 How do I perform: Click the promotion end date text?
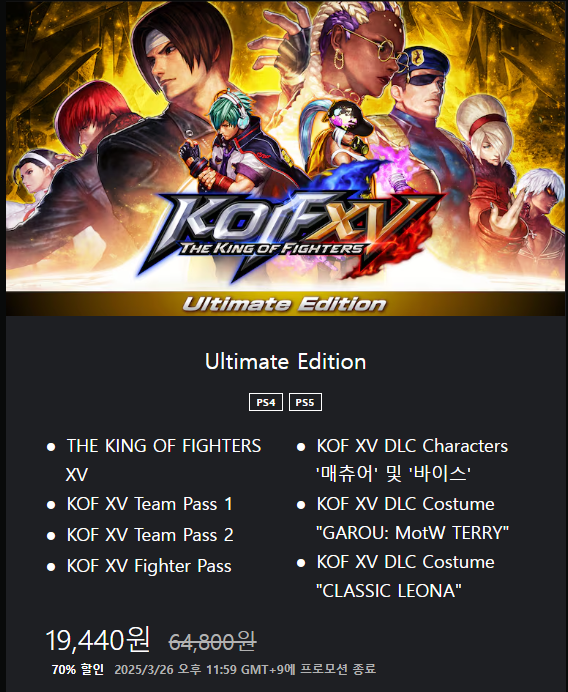(245, 669)
